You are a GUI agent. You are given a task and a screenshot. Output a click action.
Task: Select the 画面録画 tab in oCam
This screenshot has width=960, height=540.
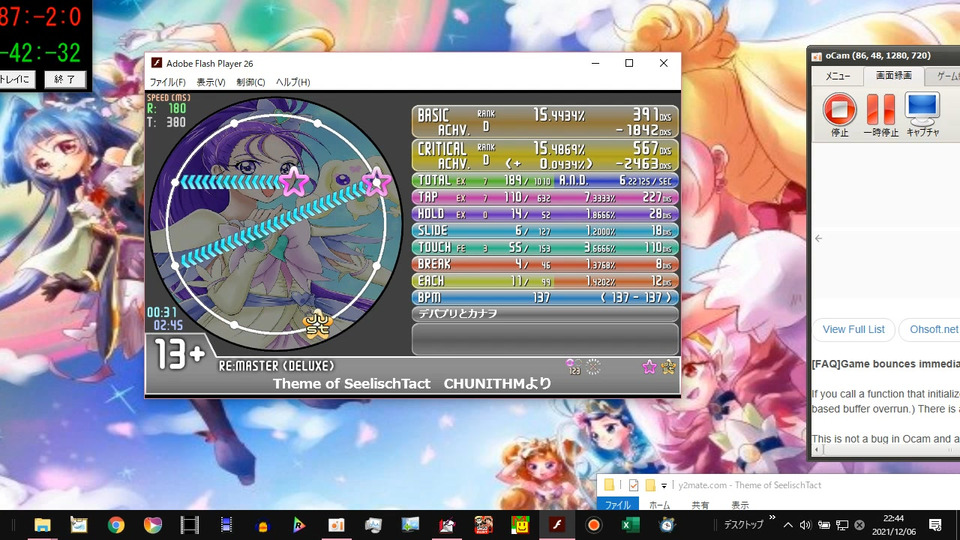(893, 76)
